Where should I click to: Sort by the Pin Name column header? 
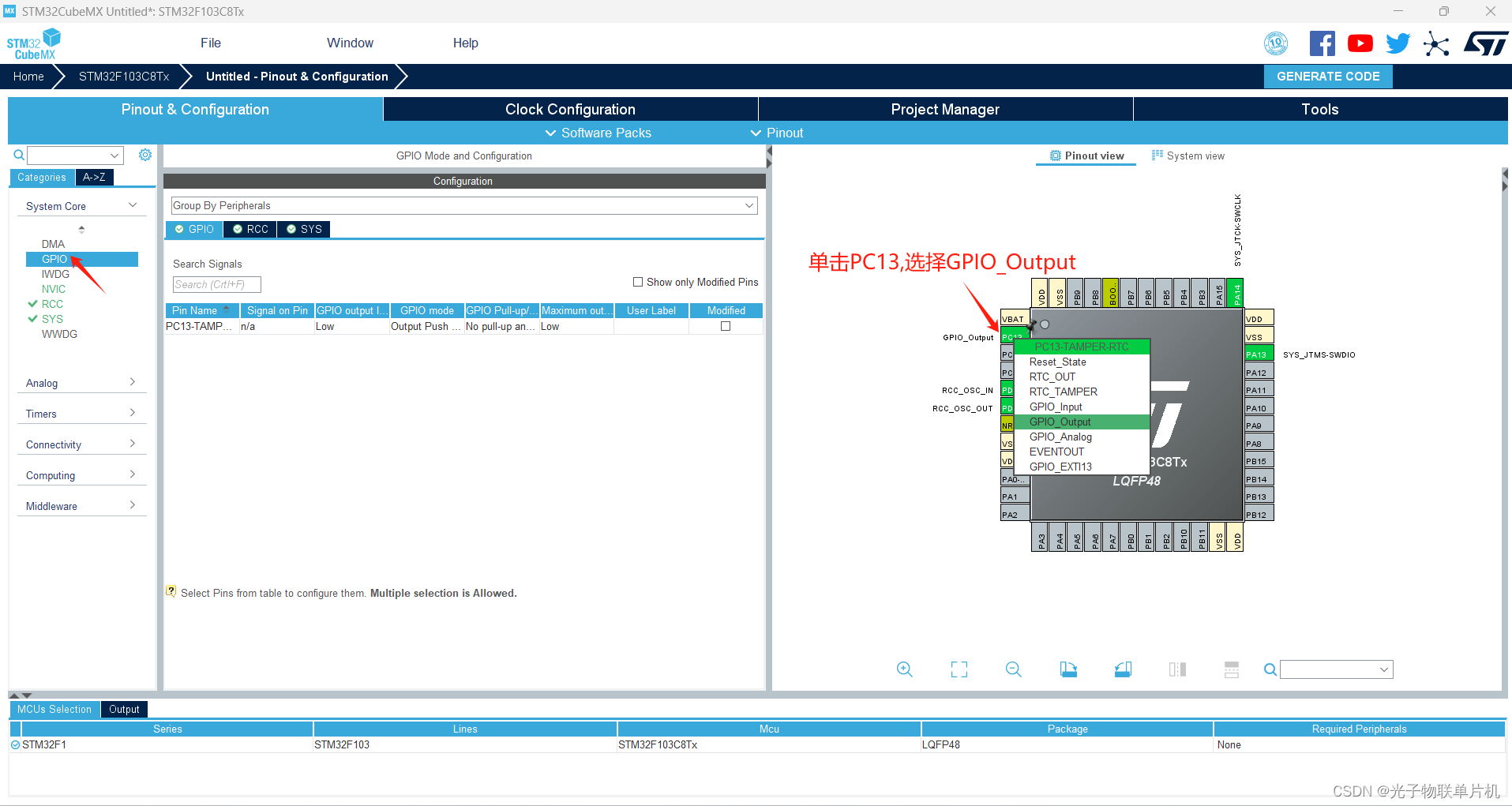pos(201,310)
